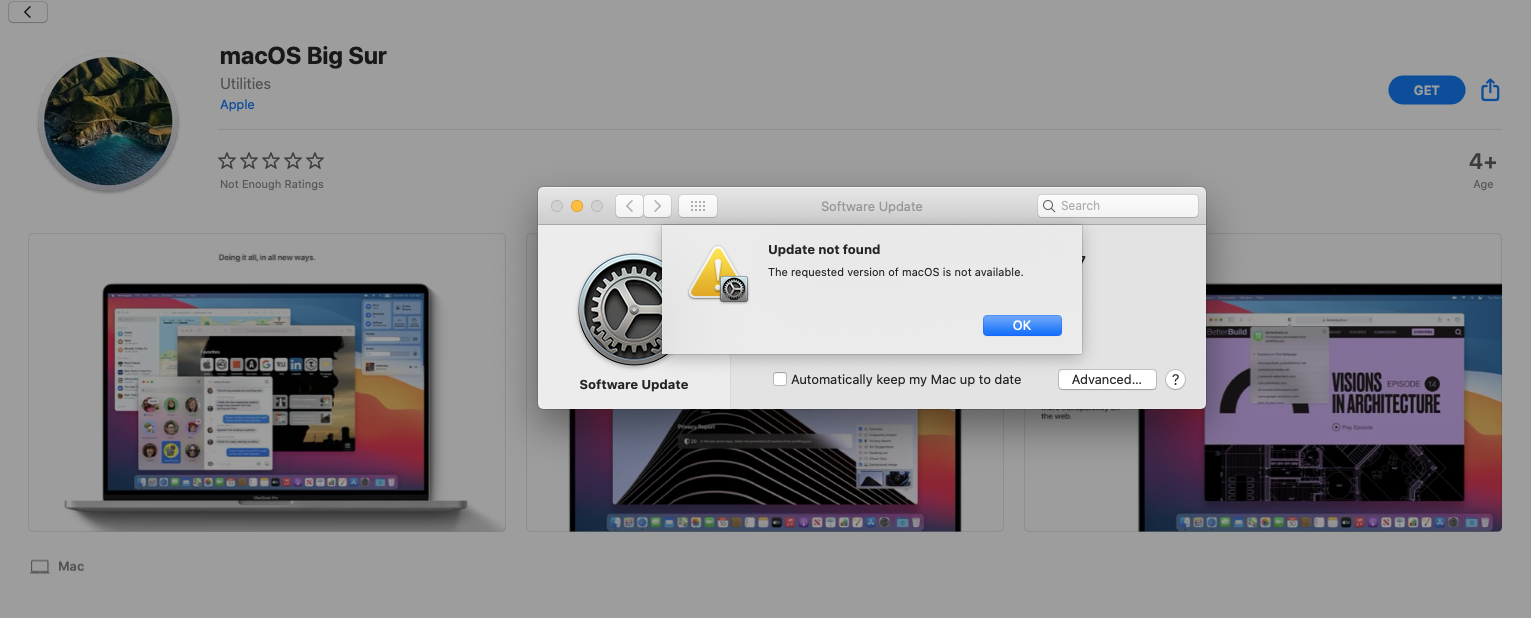1531x618 pixels.
Task: Minimize the Software Update window
Action: click(x=577, y=206)
